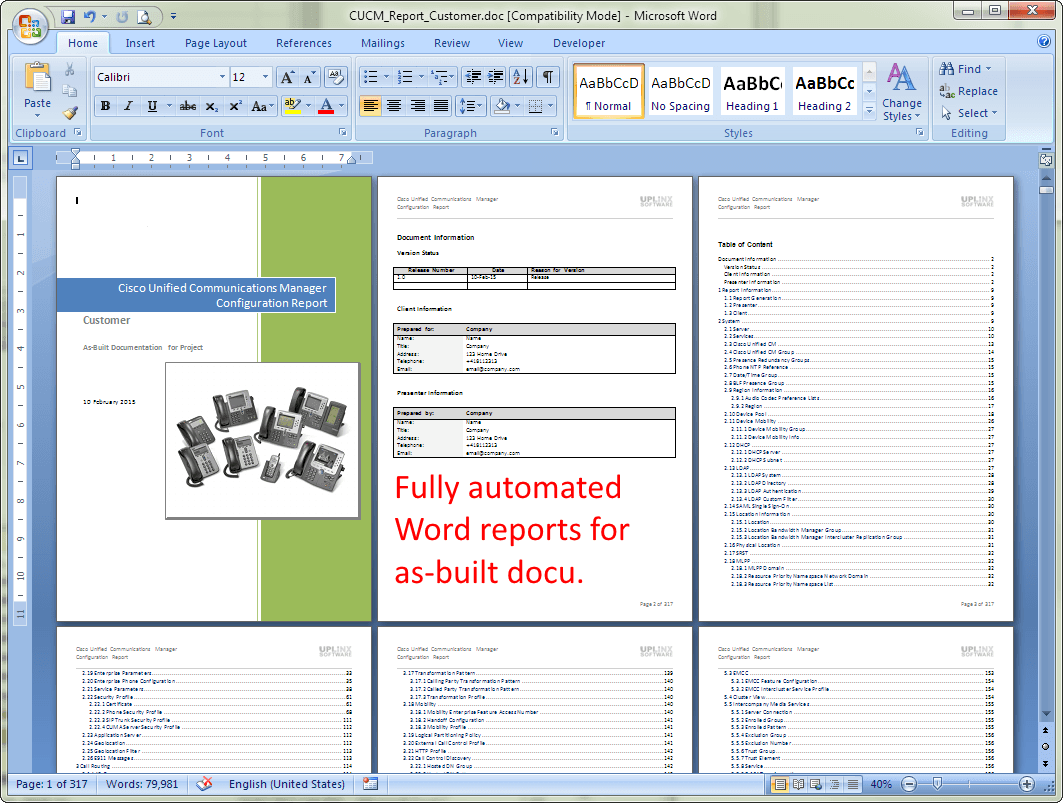Open the font size dropdown

[265, 77]
